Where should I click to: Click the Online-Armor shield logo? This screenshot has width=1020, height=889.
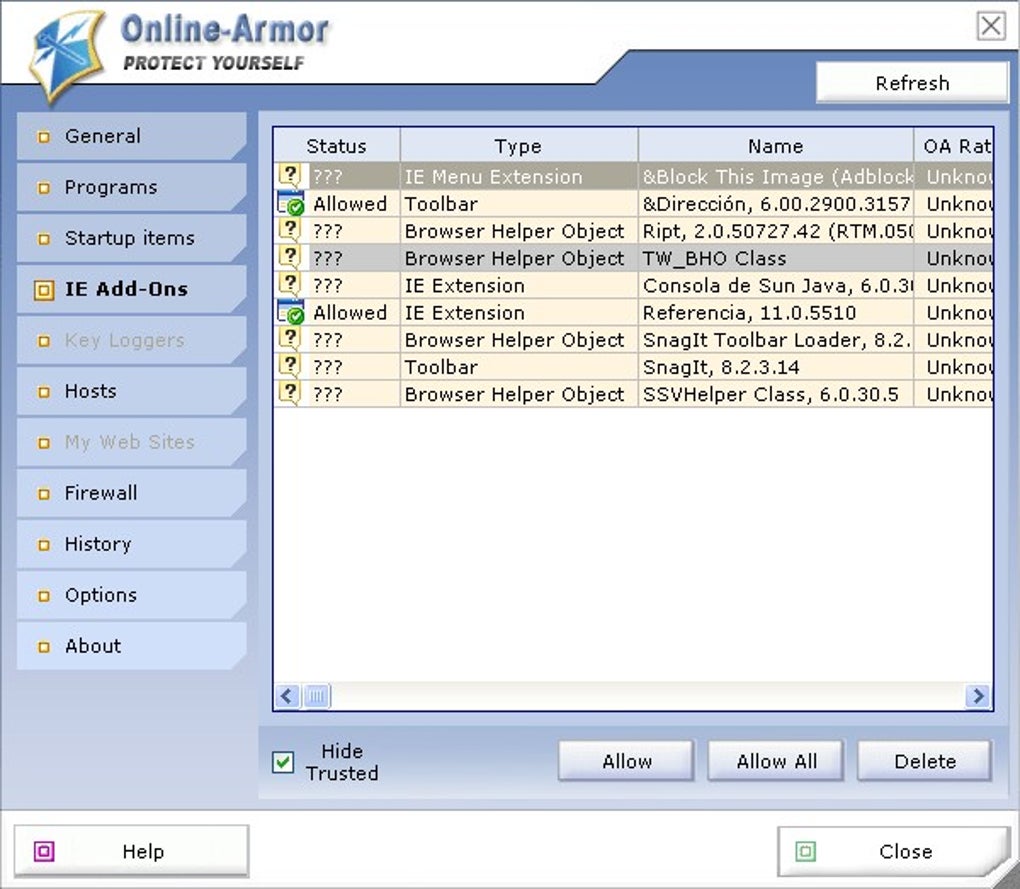point(67,57)
